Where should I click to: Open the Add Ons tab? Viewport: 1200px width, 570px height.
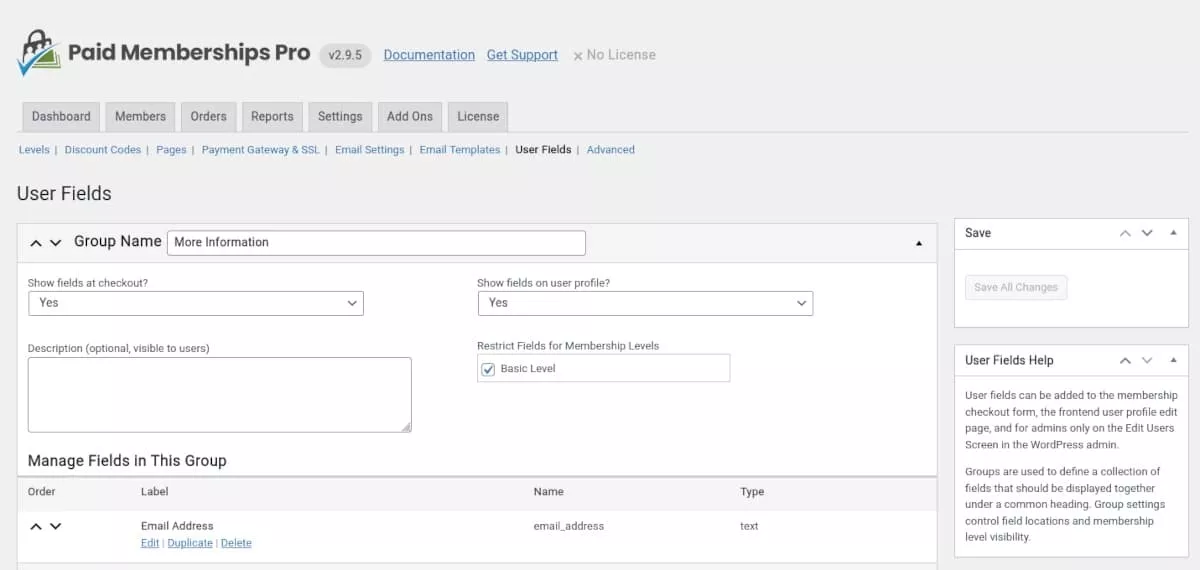[410, 117]
